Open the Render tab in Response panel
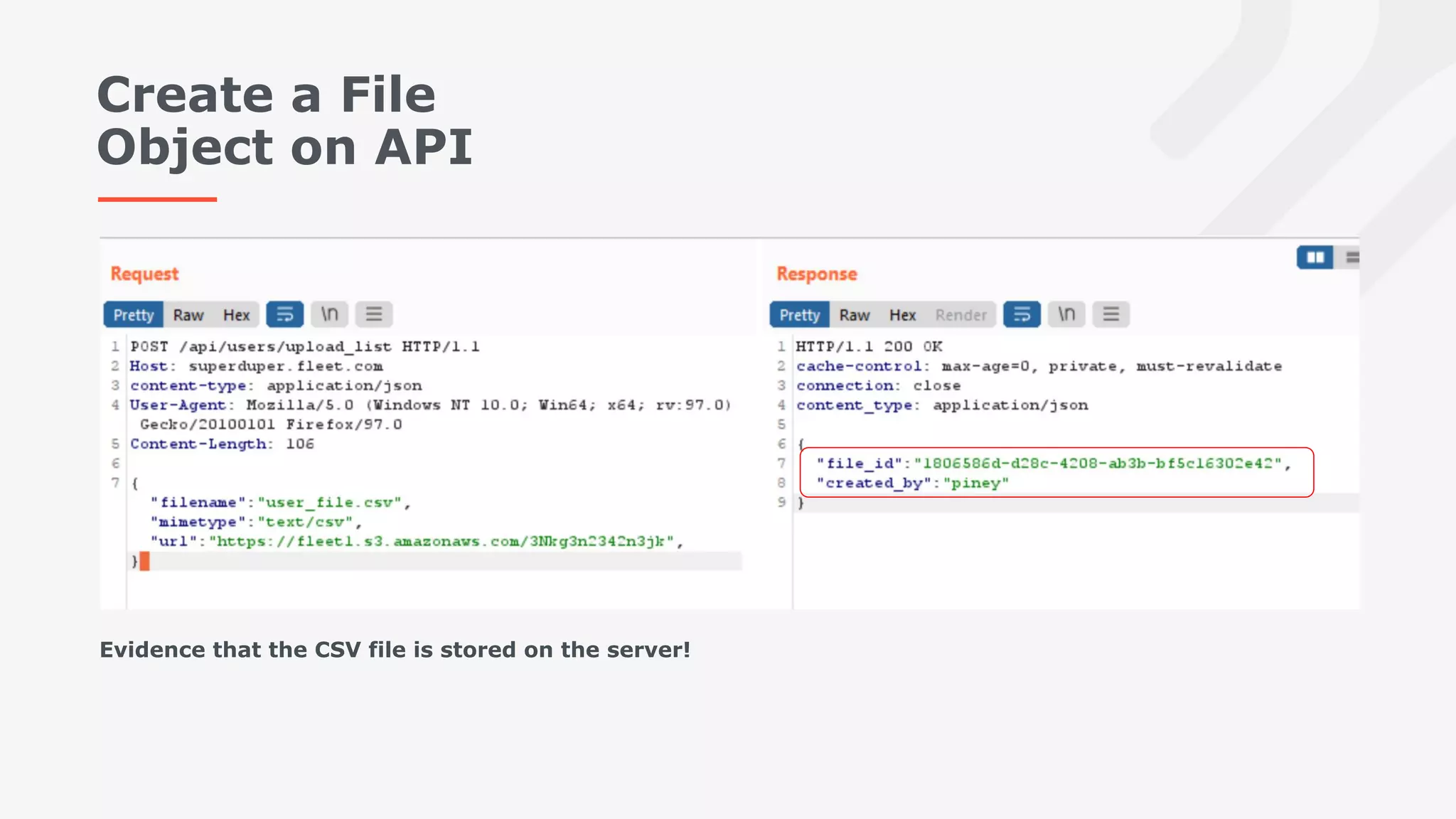The width and height of the screenshot is (1456, 819). [961, 315]
